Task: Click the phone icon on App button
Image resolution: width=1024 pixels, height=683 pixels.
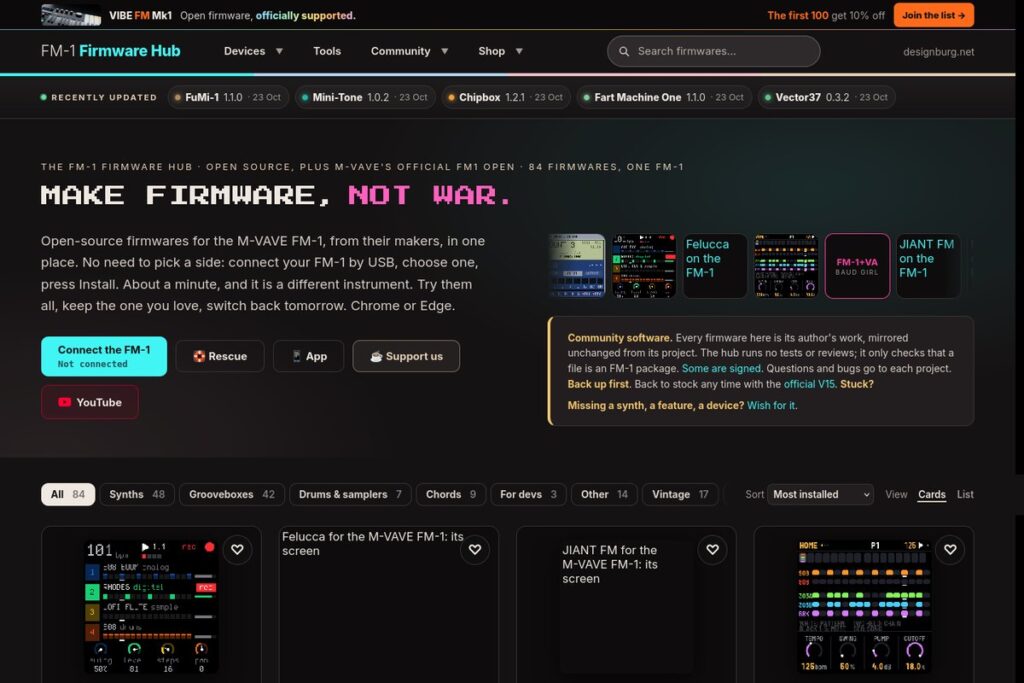Action: click(x=296, y=356)
